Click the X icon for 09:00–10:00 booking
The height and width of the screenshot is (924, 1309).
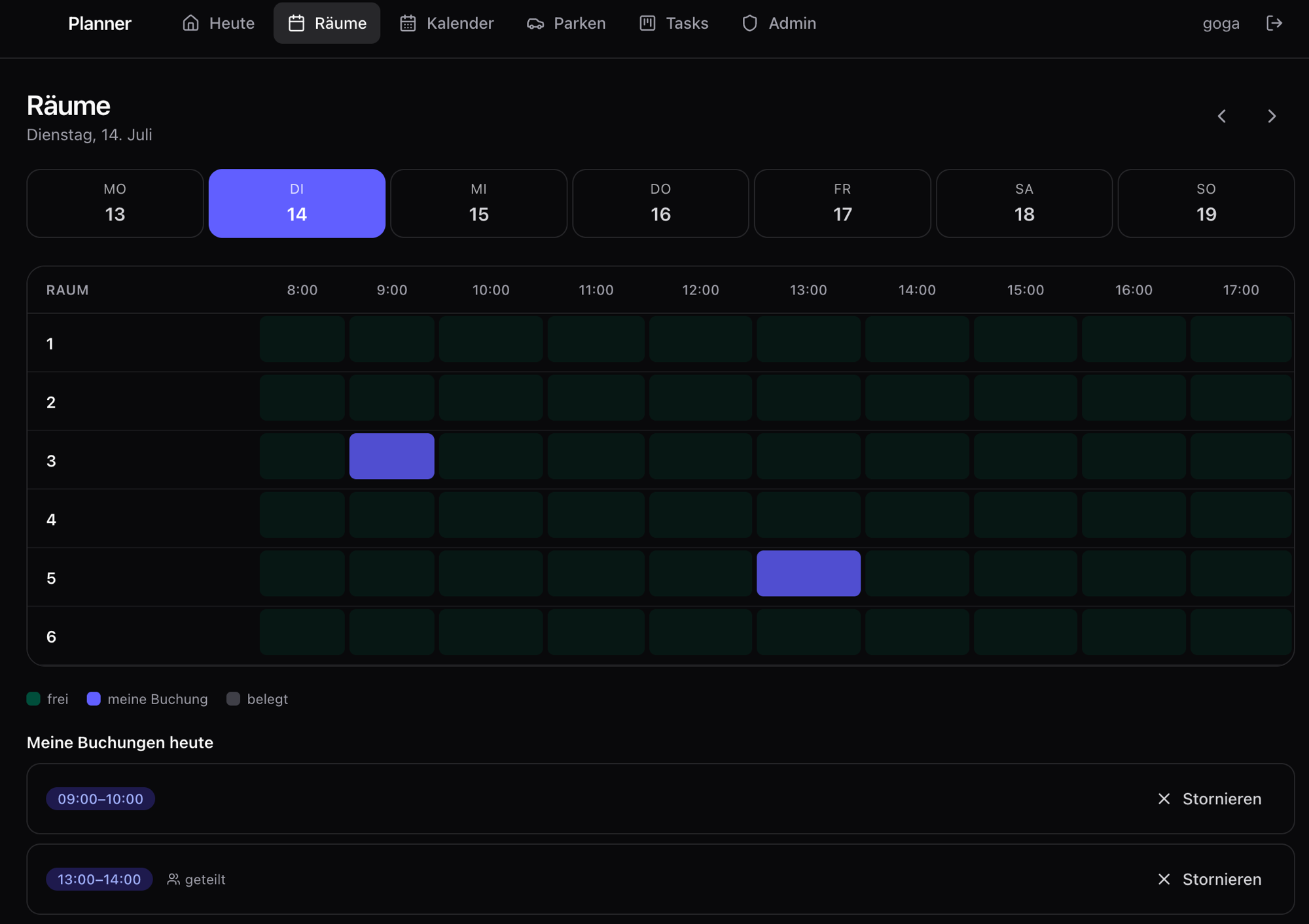pyautogui.click(x=1164, y=799)
